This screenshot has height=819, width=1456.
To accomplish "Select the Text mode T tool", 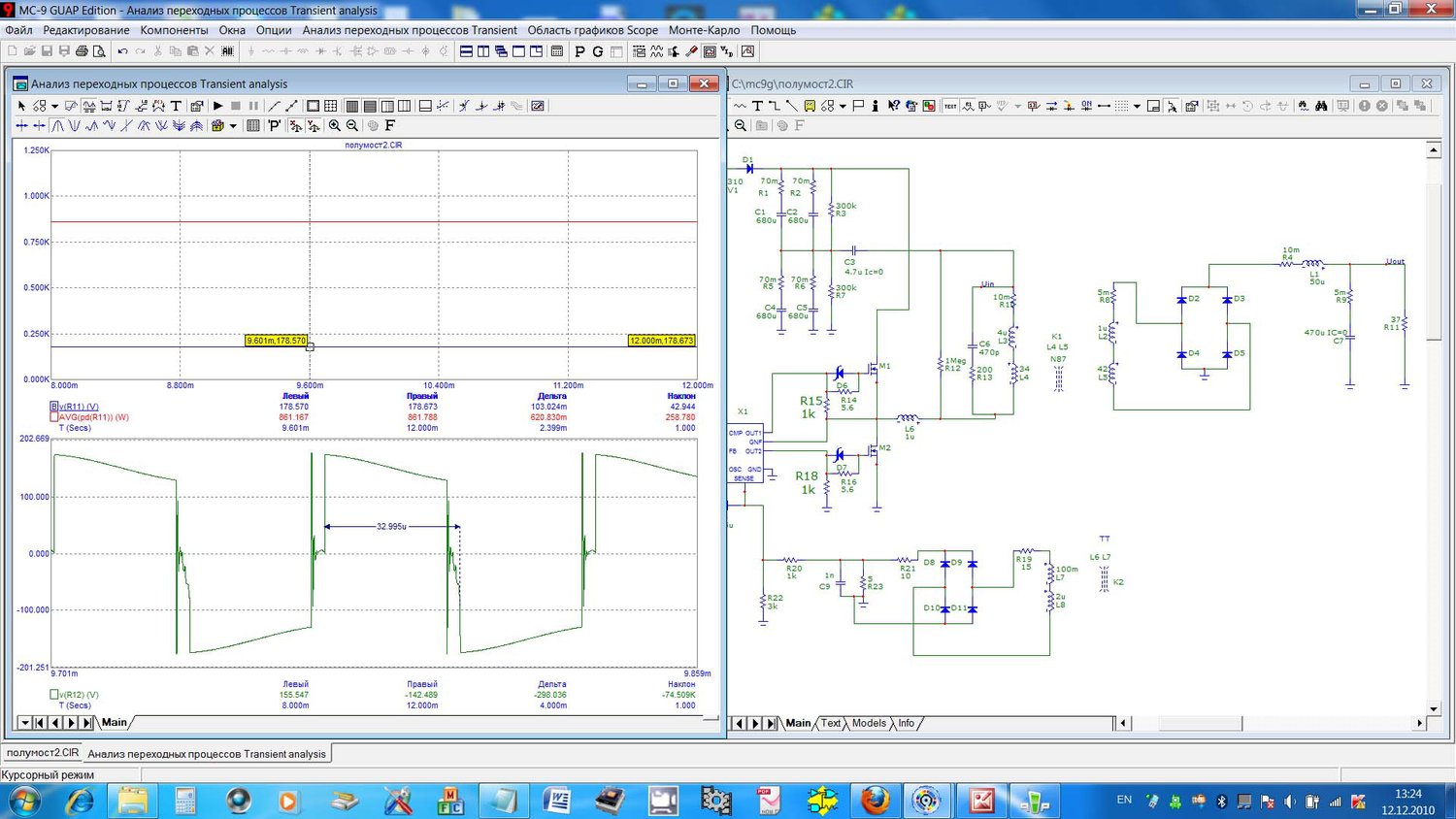I will (176, 106).
